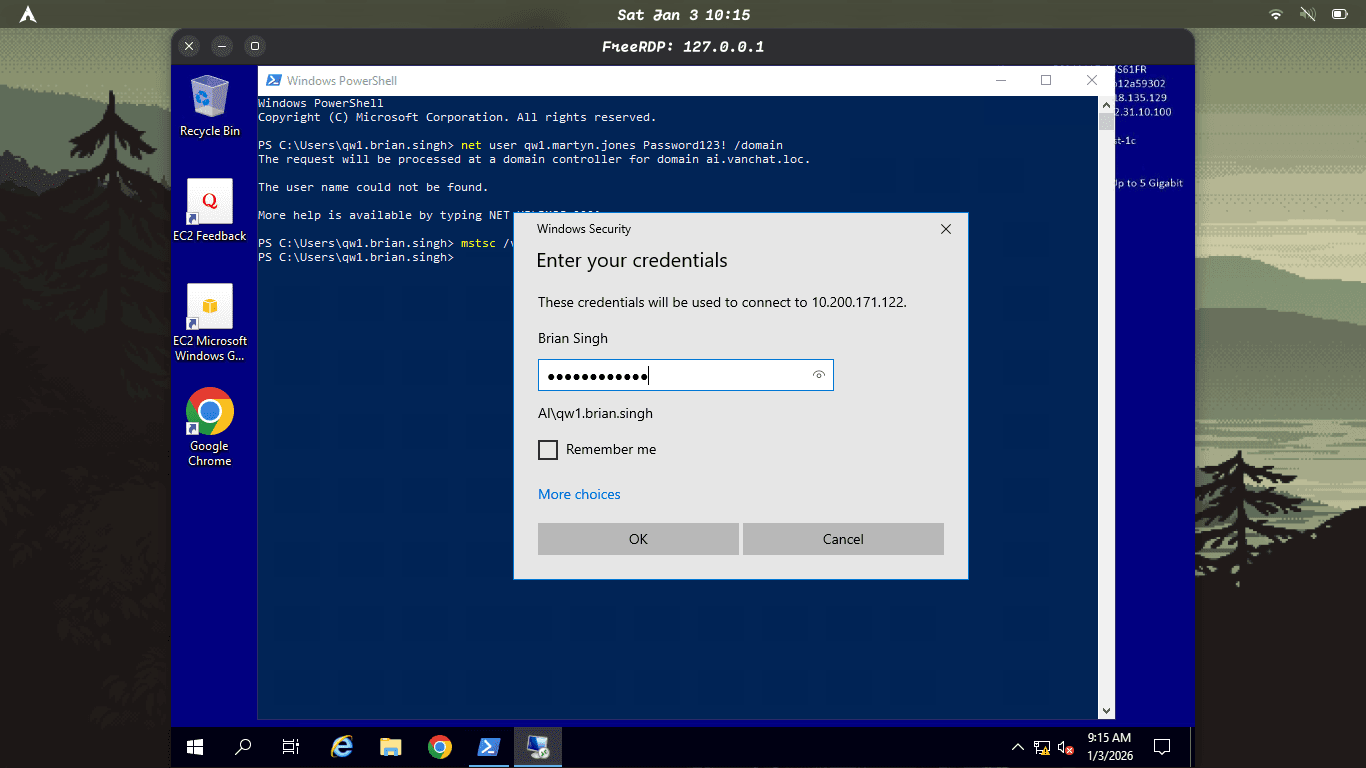Check the Remember me checkbox
Image resolution: width=1366 pixels, height=768 pixels.
(548, 450)
